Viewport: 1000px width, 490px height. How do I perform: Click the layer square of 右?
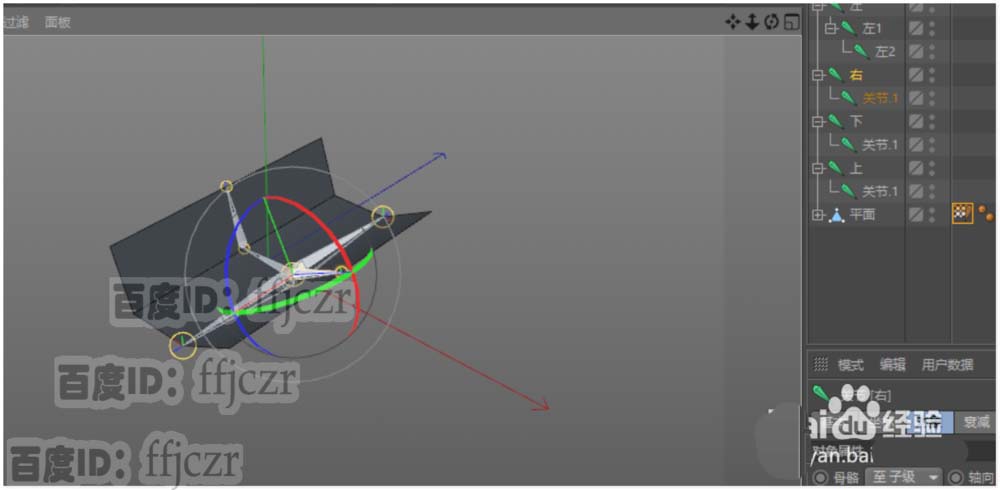(x=916, y=75)
